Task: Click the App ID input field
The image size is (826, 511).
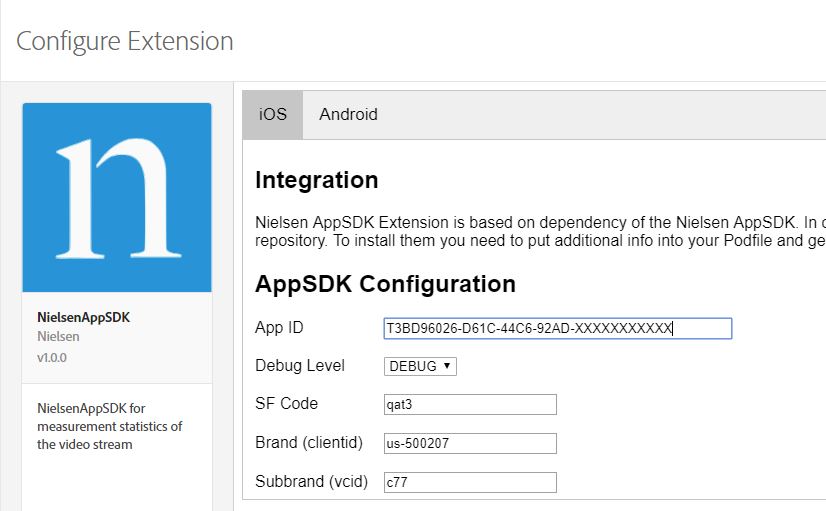Action: pos(558,328)
